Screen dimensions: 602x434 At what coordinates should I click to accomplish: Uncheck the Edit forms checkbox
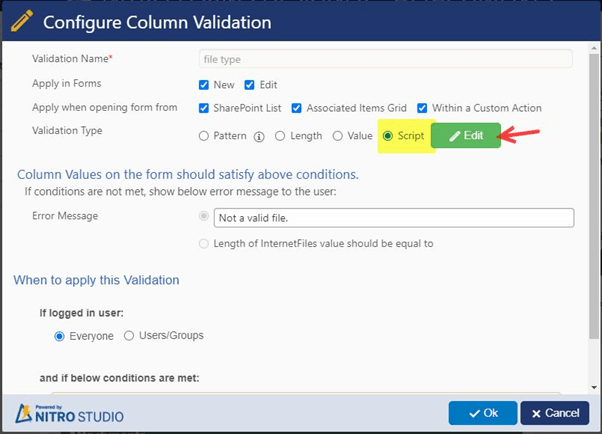coord(250,84)
